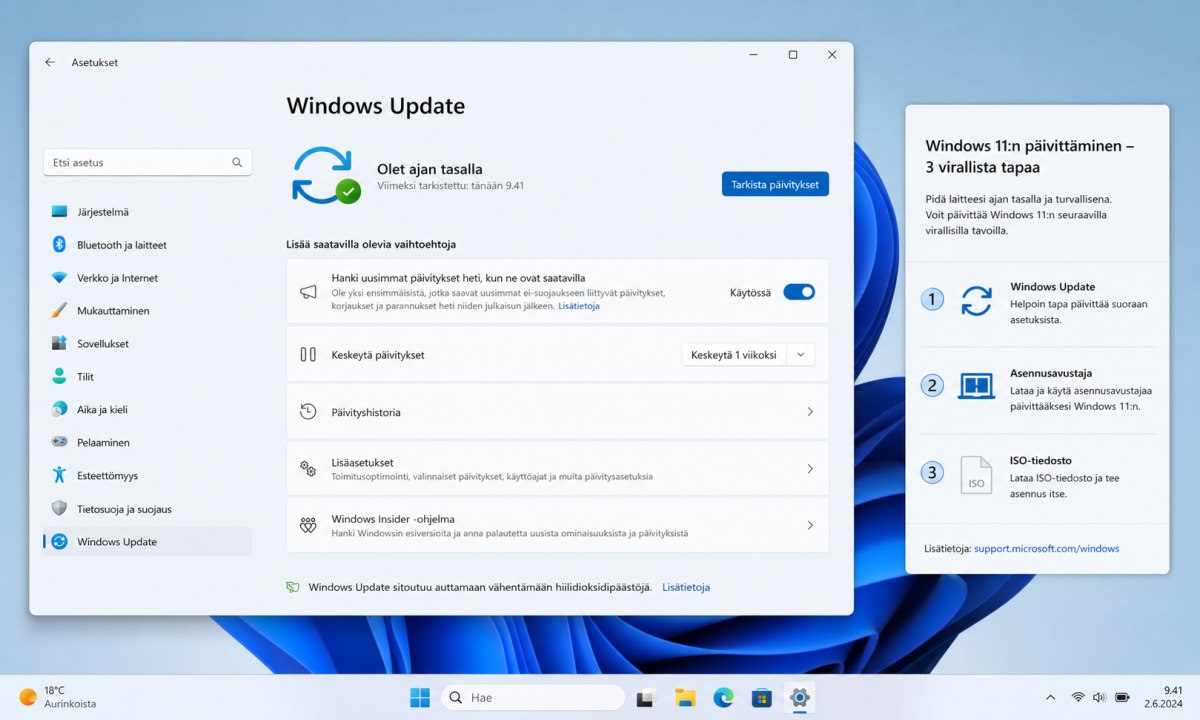Click the pause icon beside Keskeytä päivitykset
This screenshot has width=1200, height=720.
308,355
